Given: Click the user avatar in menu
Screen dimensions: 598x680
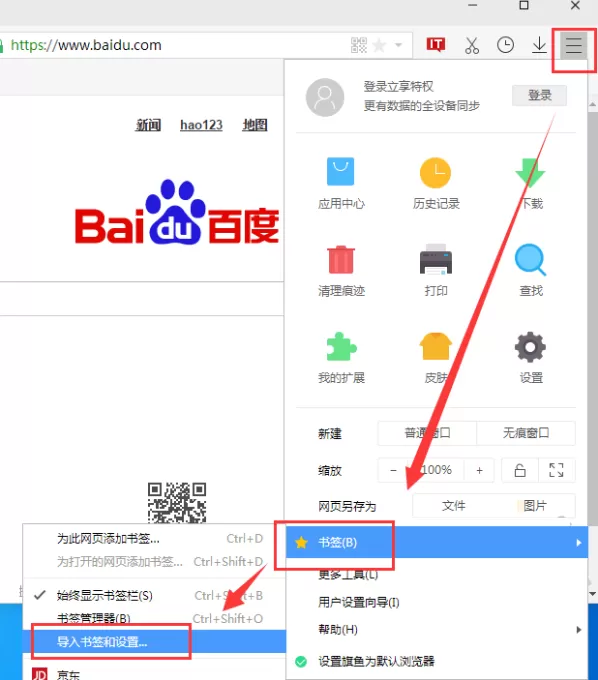Looking at the screenshot, I should point(325,97).
